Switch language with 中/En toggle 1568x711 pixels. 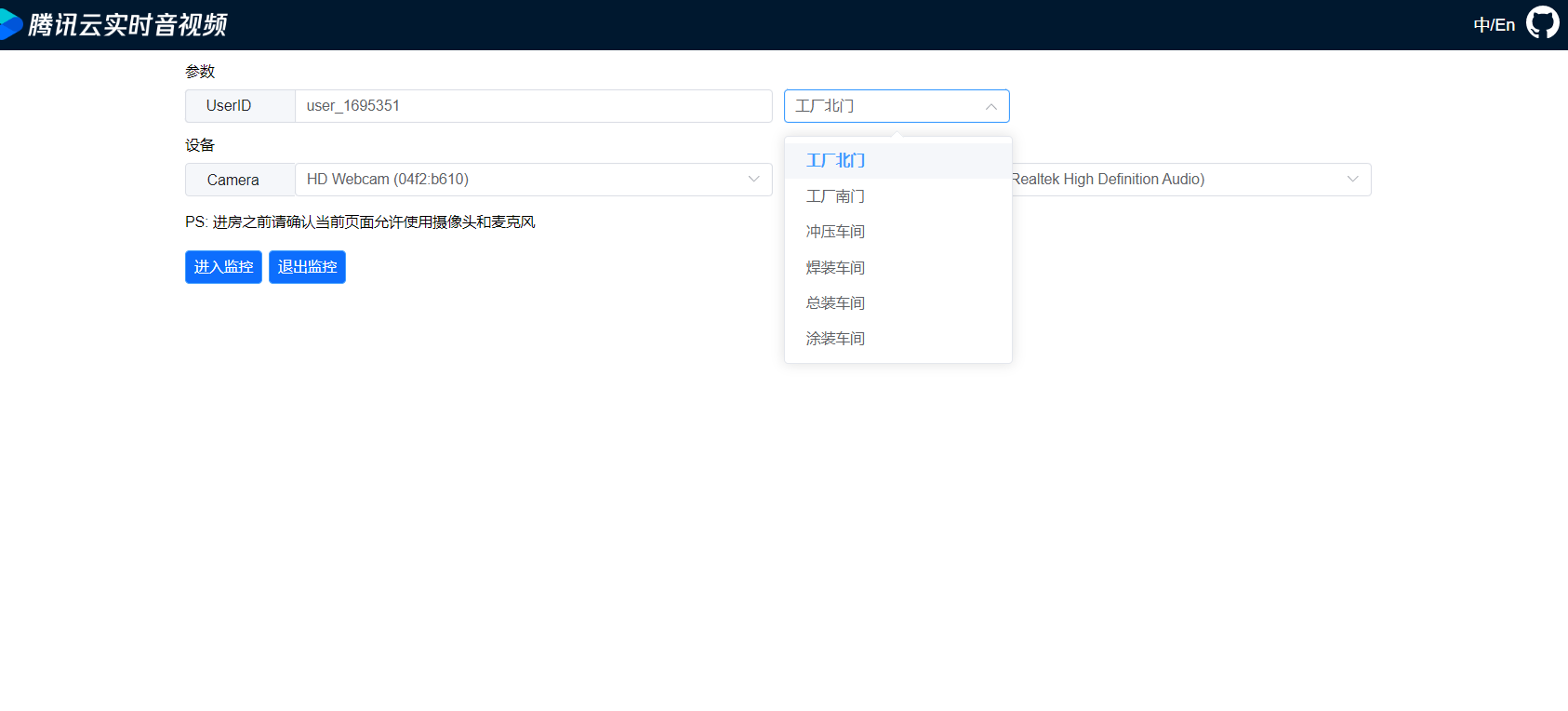(1494, 25)
